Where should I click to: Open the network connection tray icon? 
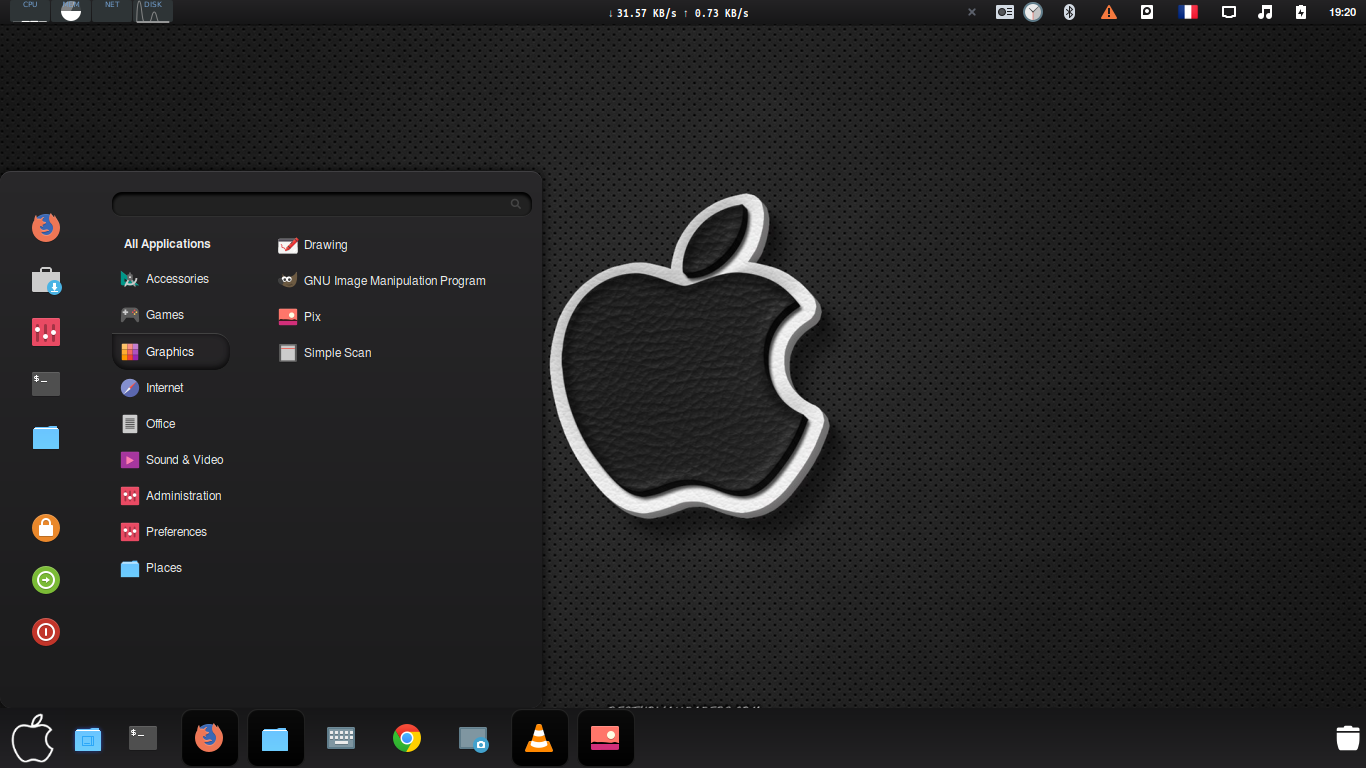[x=1229, y=12]
